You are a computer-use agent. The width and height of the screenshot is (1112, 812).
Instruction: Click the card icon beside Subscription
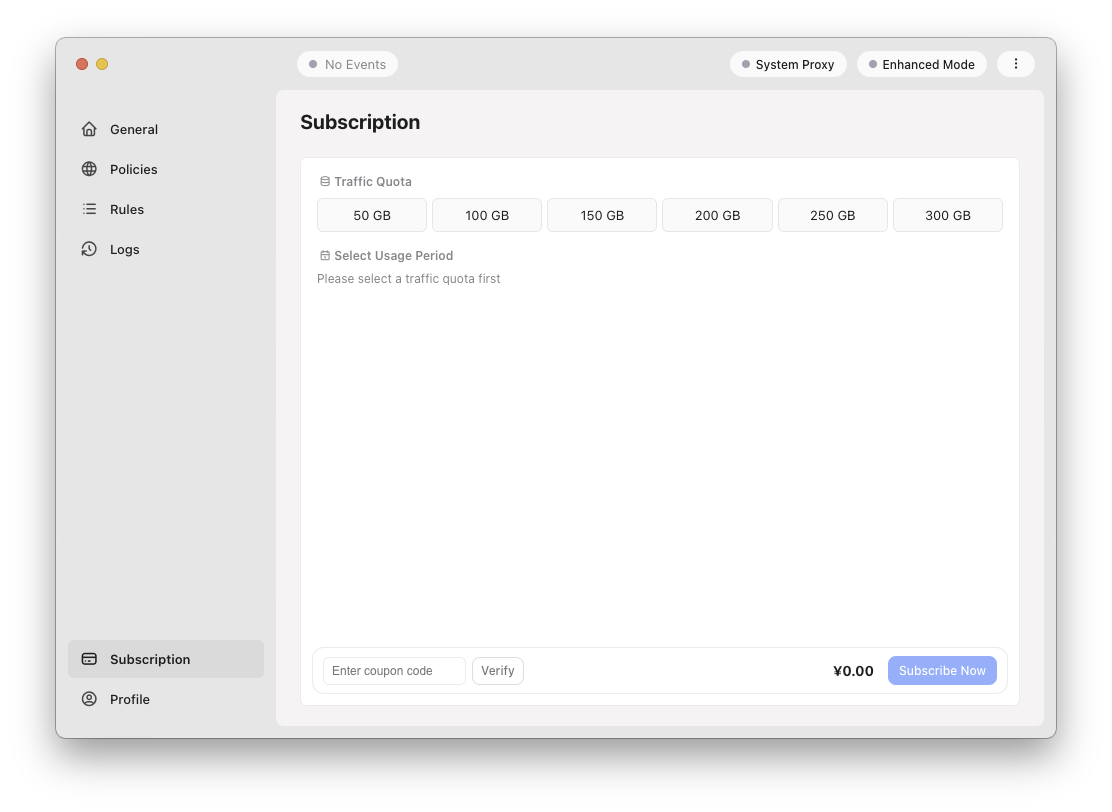coord(89,659)
